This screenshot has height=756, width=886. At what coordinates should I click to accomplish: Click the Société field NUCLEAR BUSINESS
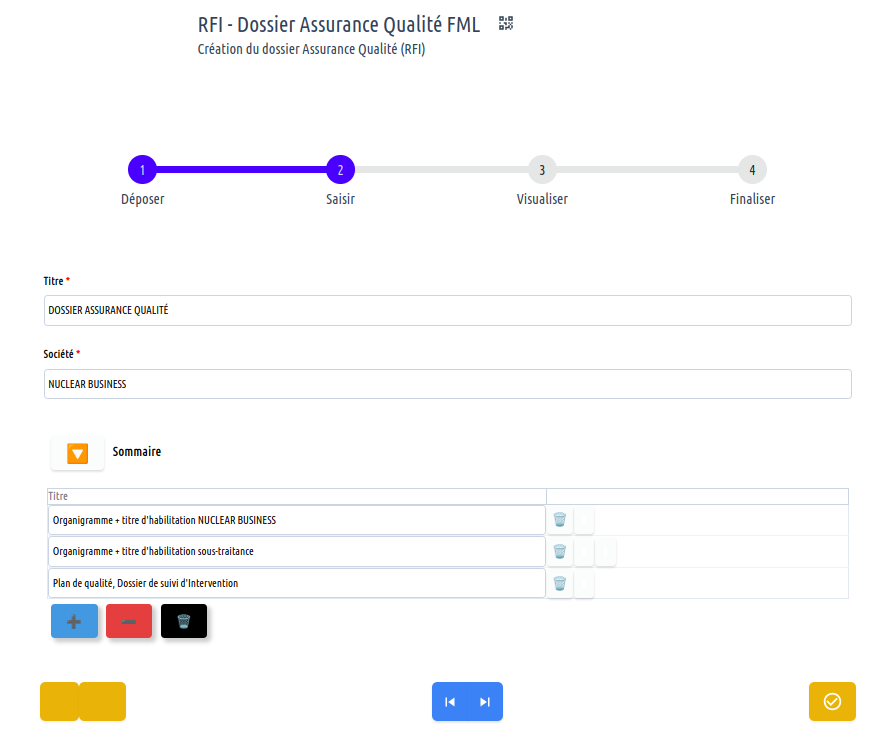(448, 384)
